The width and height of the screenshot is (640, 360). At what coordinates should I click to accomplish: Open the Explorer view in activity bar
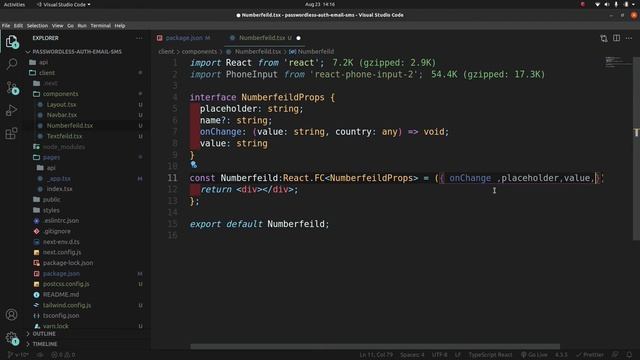click(x=11, y=41)
